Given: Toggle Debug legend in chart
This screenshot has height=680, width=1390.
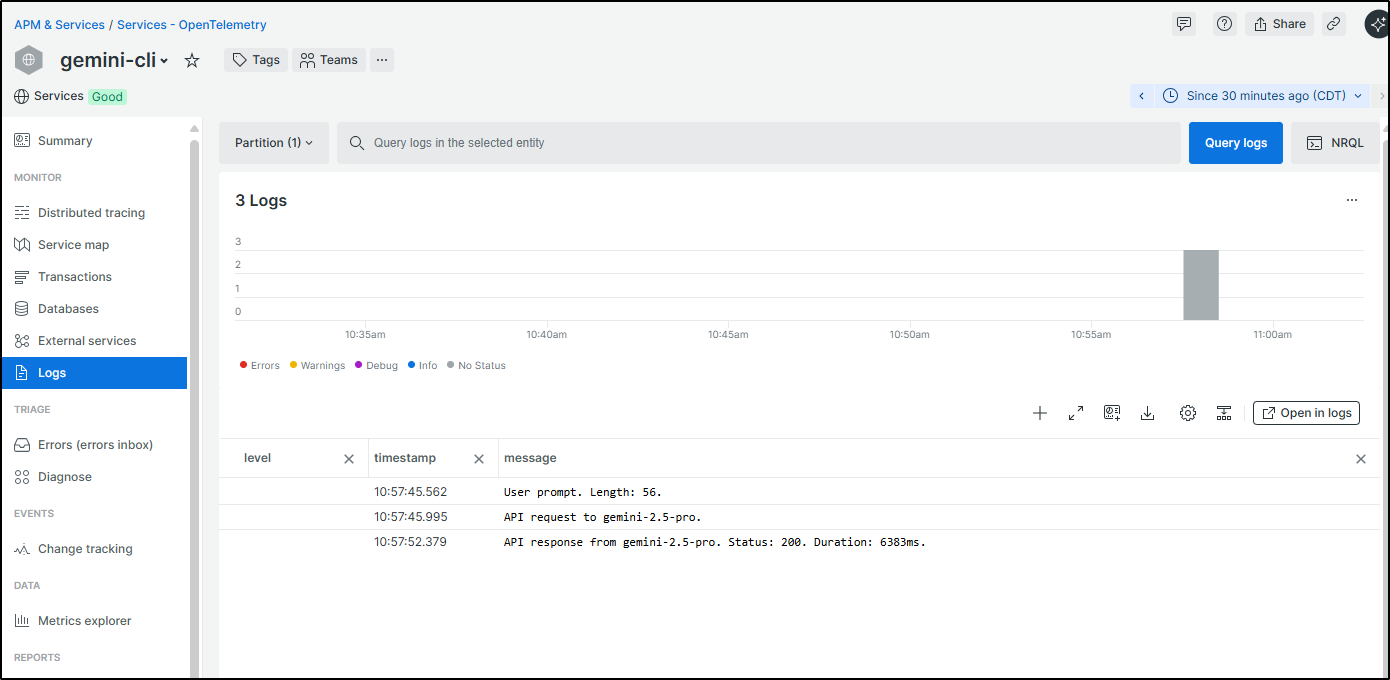Looking at the screenshot, I should (376, 365).
